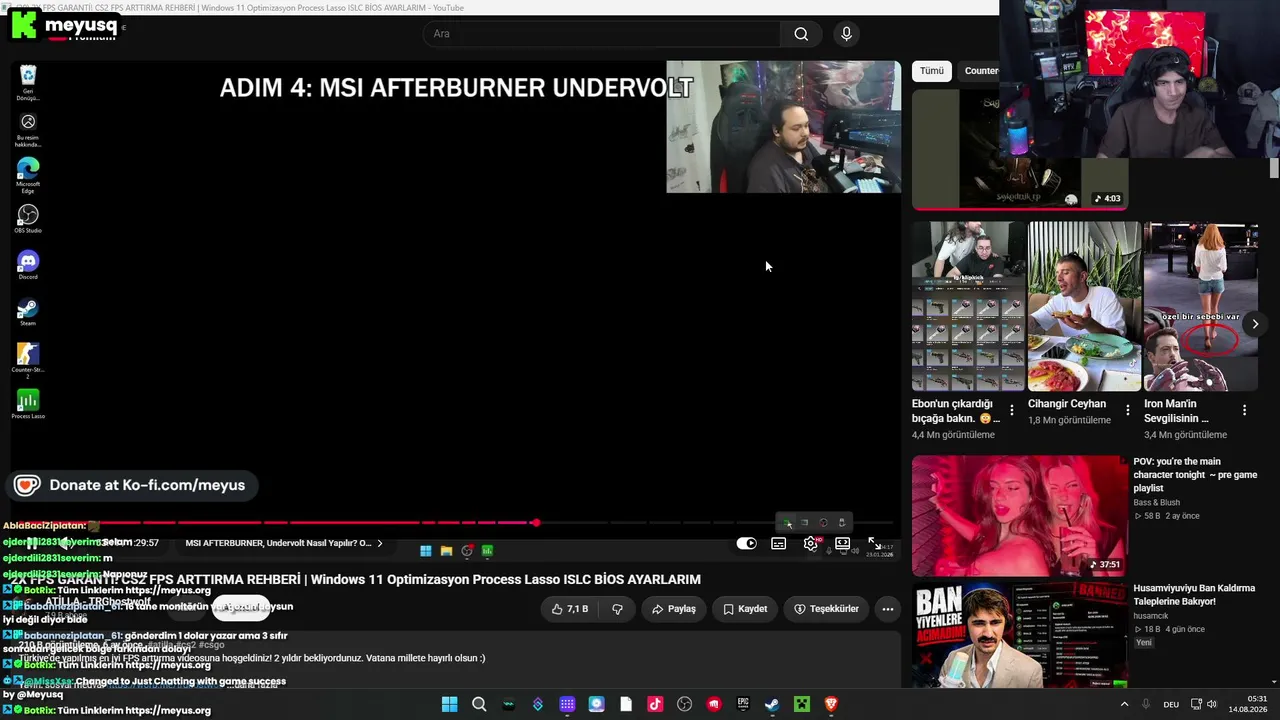
Task: Open Process Lasso desktop shortcut in the video
Action: point(28,404)
